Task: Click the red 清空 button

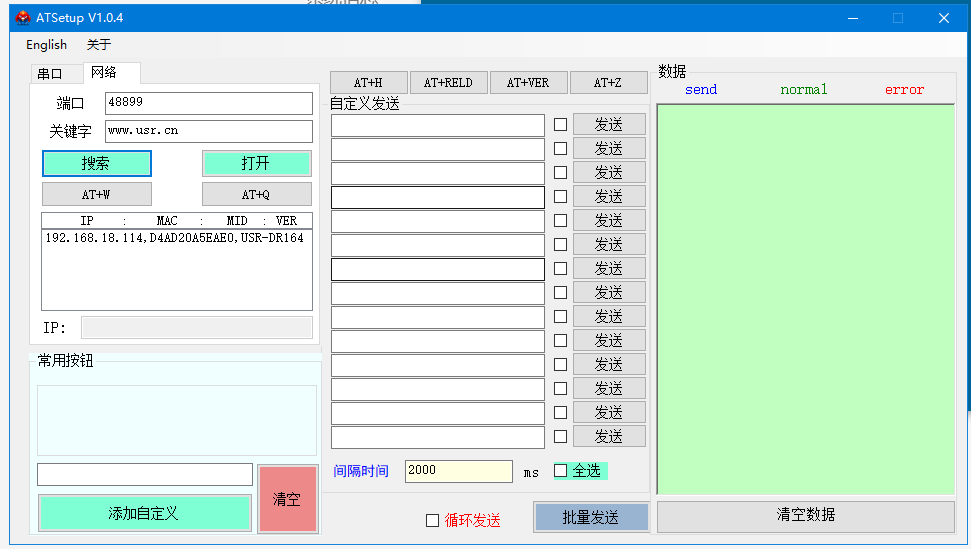Action: [x=287, y=499]
